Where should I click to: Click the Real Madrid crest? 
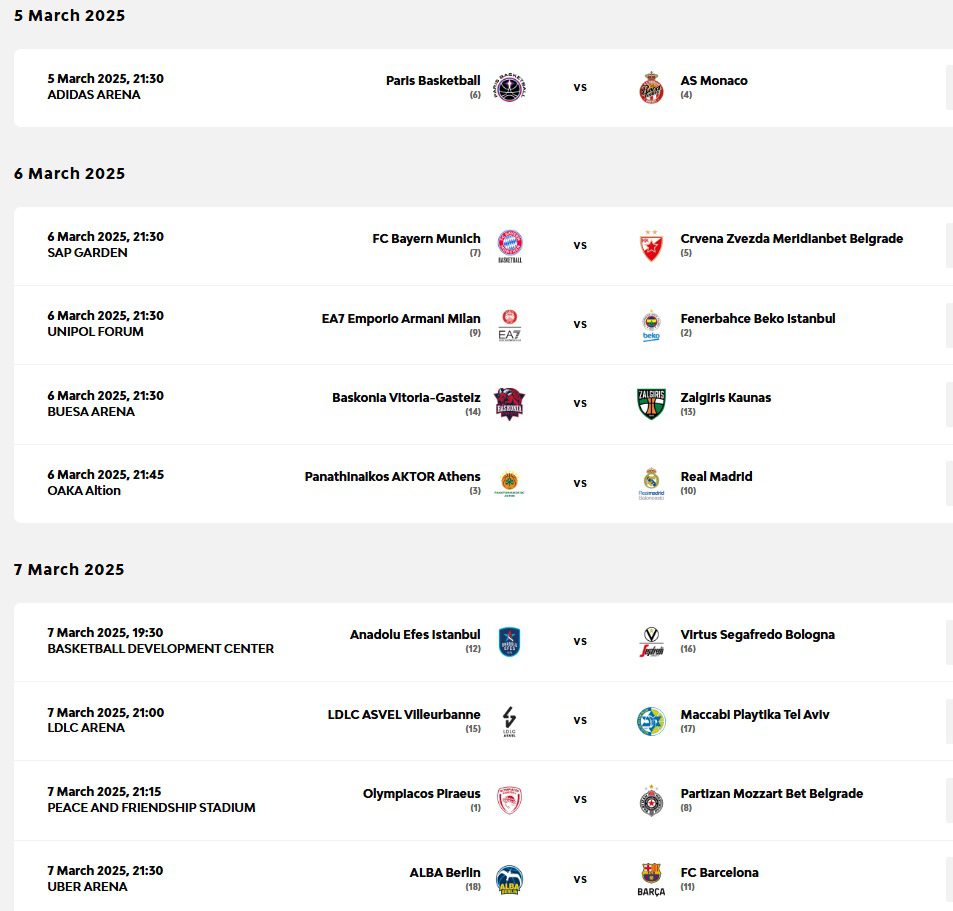651,483
